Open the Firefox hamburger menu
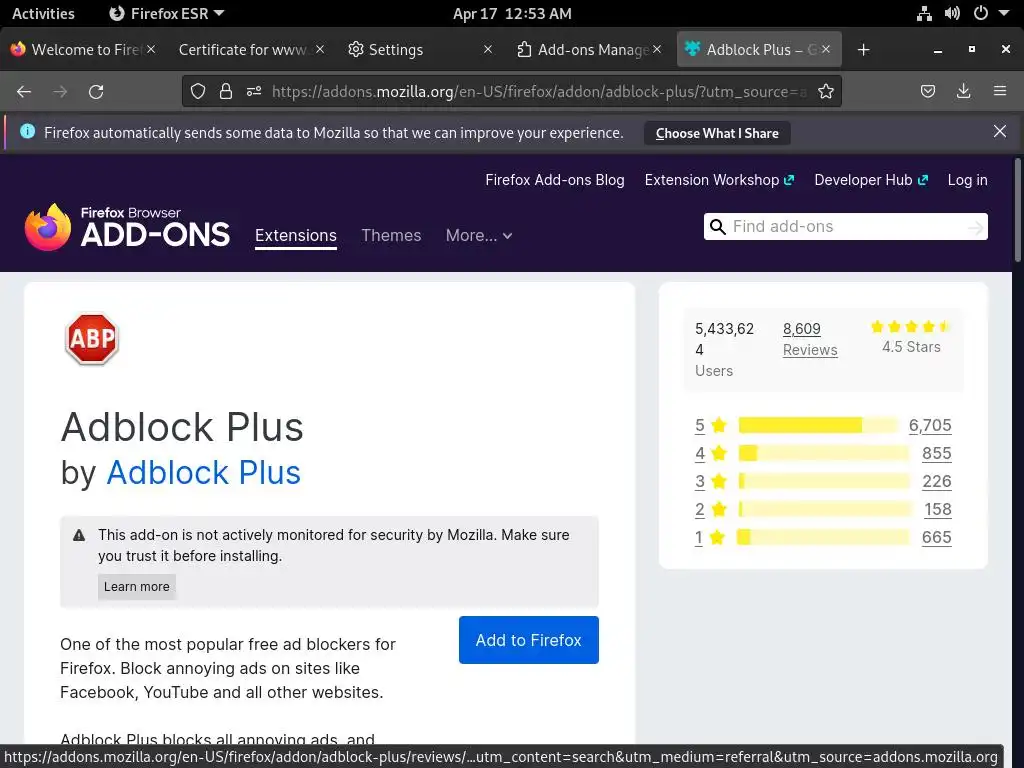This screenshot has width=1024, height=768. coord(1000,91)
